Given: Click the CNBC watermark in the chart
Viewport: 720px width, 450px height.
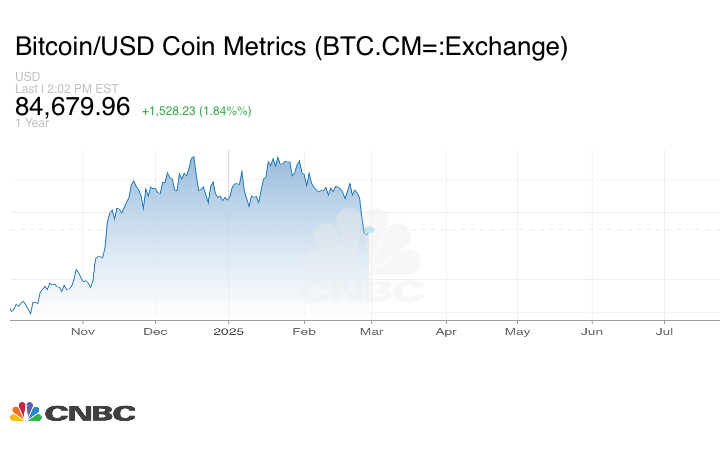Looking at the screenshot, I should 362,262.
